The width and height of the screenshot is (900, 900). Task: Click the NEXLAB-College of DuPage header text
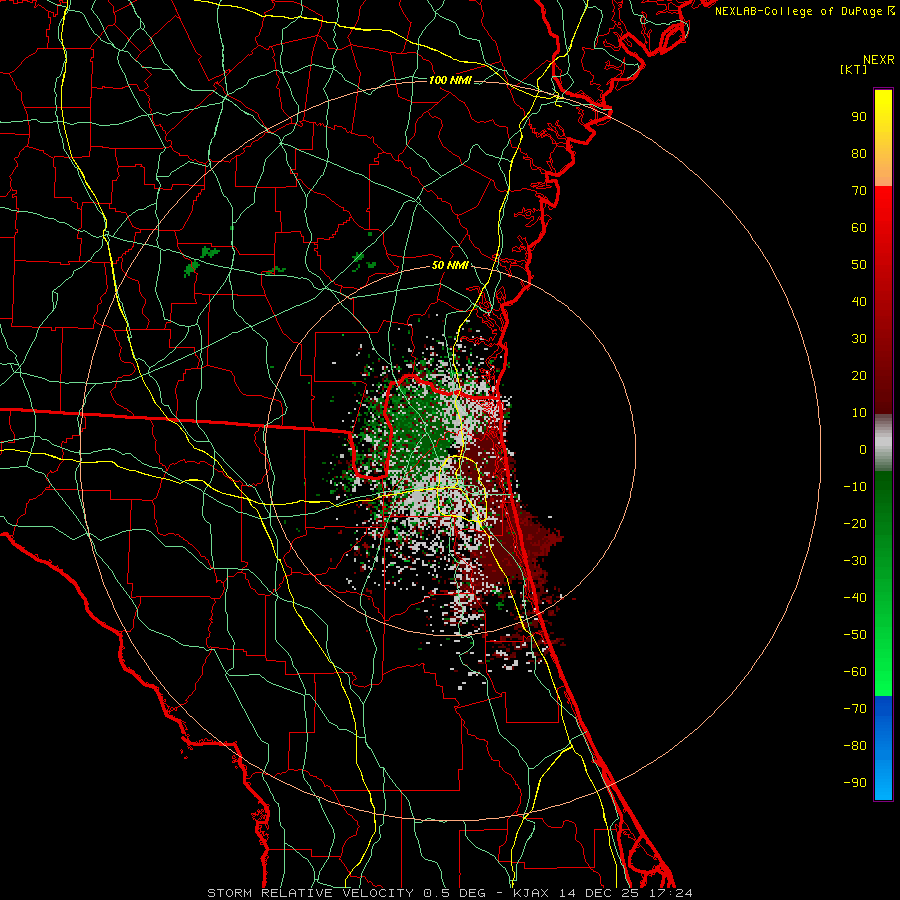pyautogui.click(x=805, y=11)
